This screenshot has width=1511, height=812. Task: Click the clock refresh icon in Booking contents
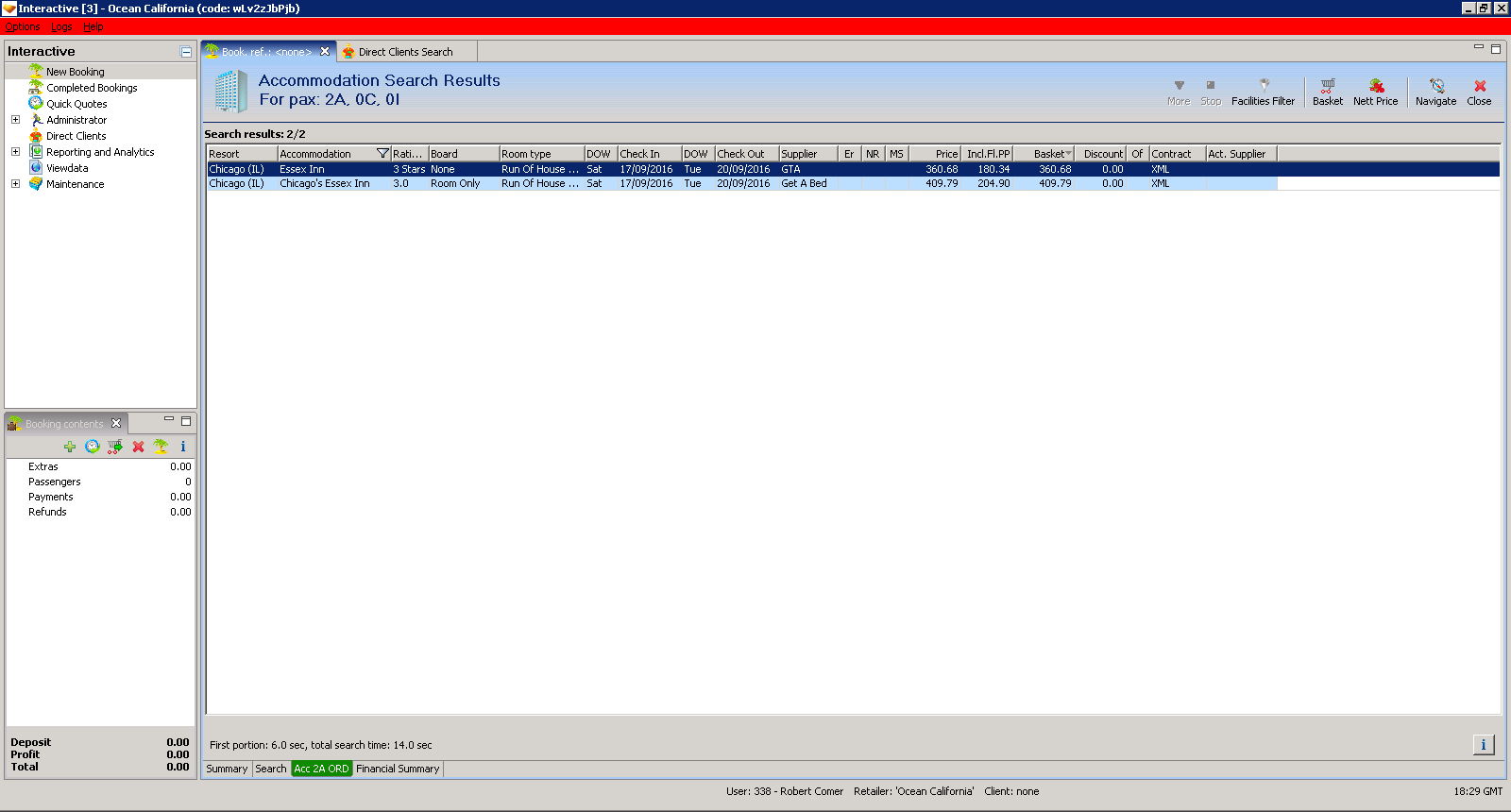click(x=93, y=447)
